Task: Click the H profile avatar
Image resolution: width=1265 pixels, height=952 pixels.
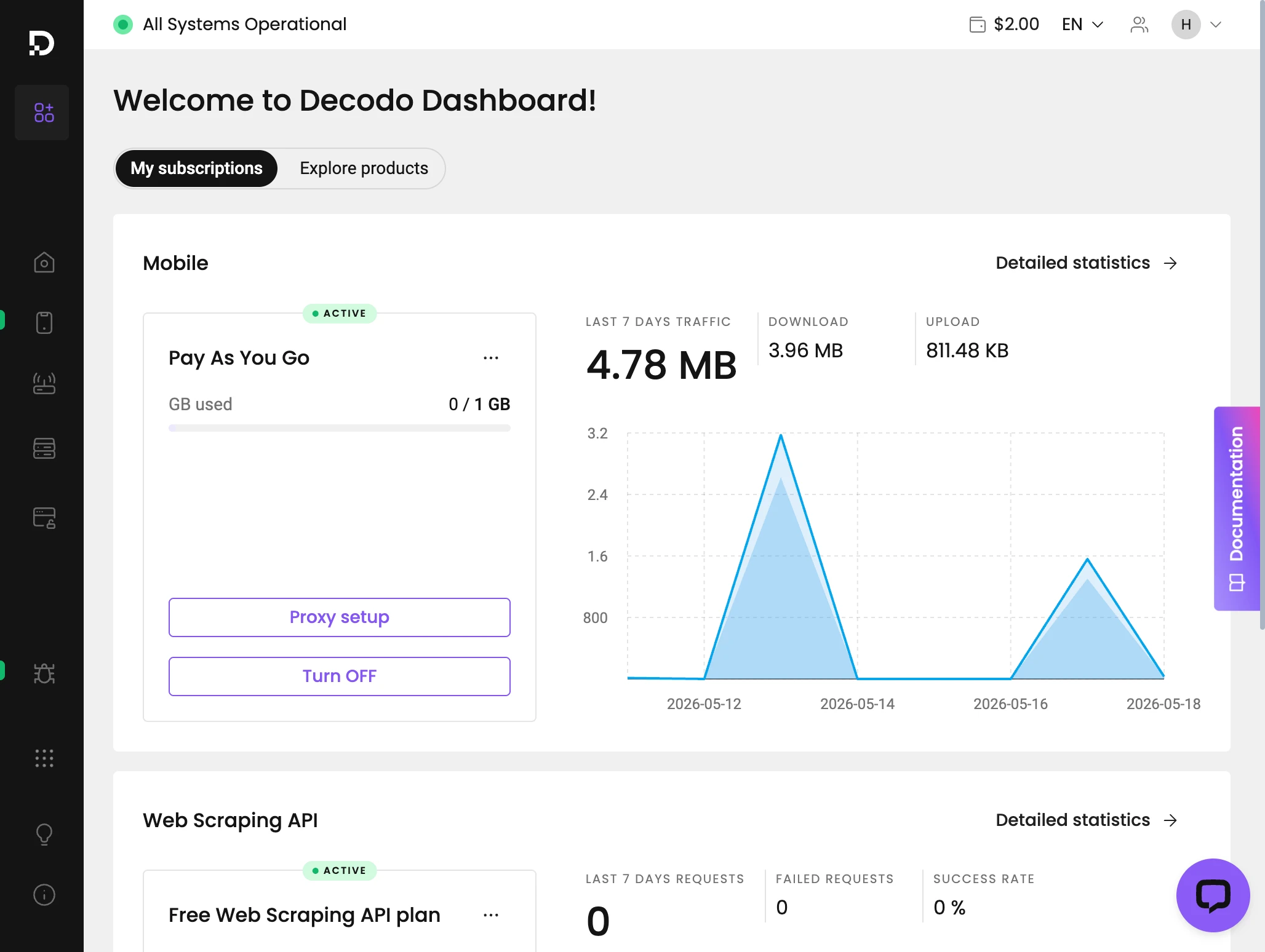Action: tap(1186, 25)
